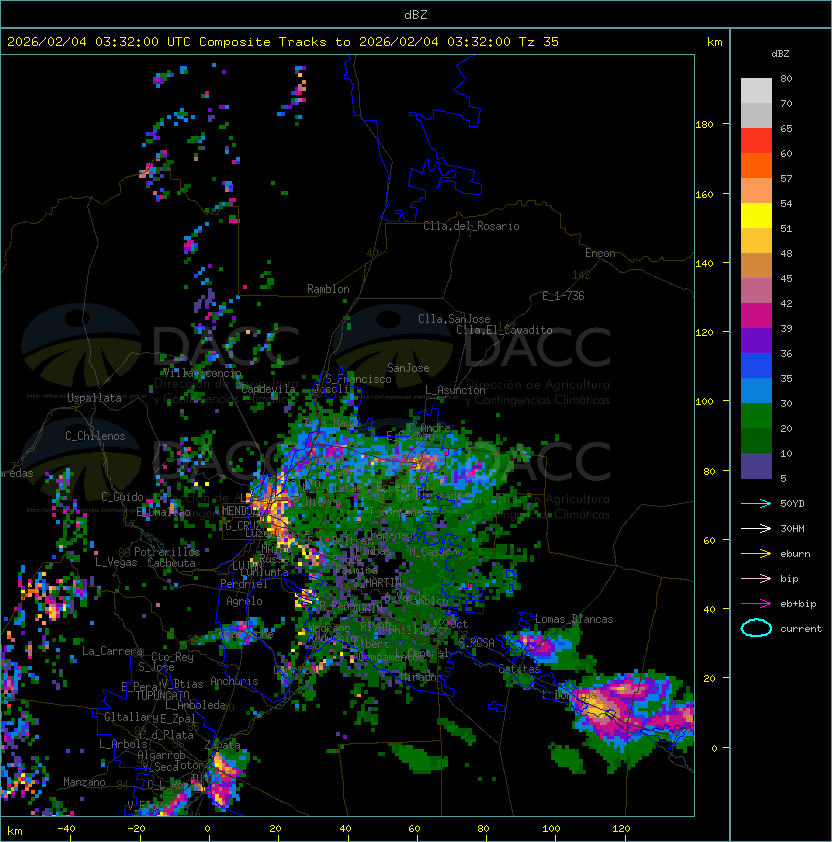832x842 pixels.
Task: Select the bright yellow swatch in dBZ scale
Action: coord(756,215)
